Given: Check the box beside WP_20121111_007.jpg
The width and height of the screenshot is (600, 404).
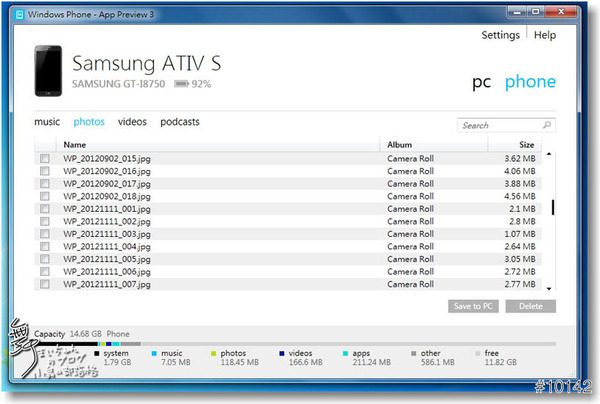Looking at the screenshot, I should point(45,284).
